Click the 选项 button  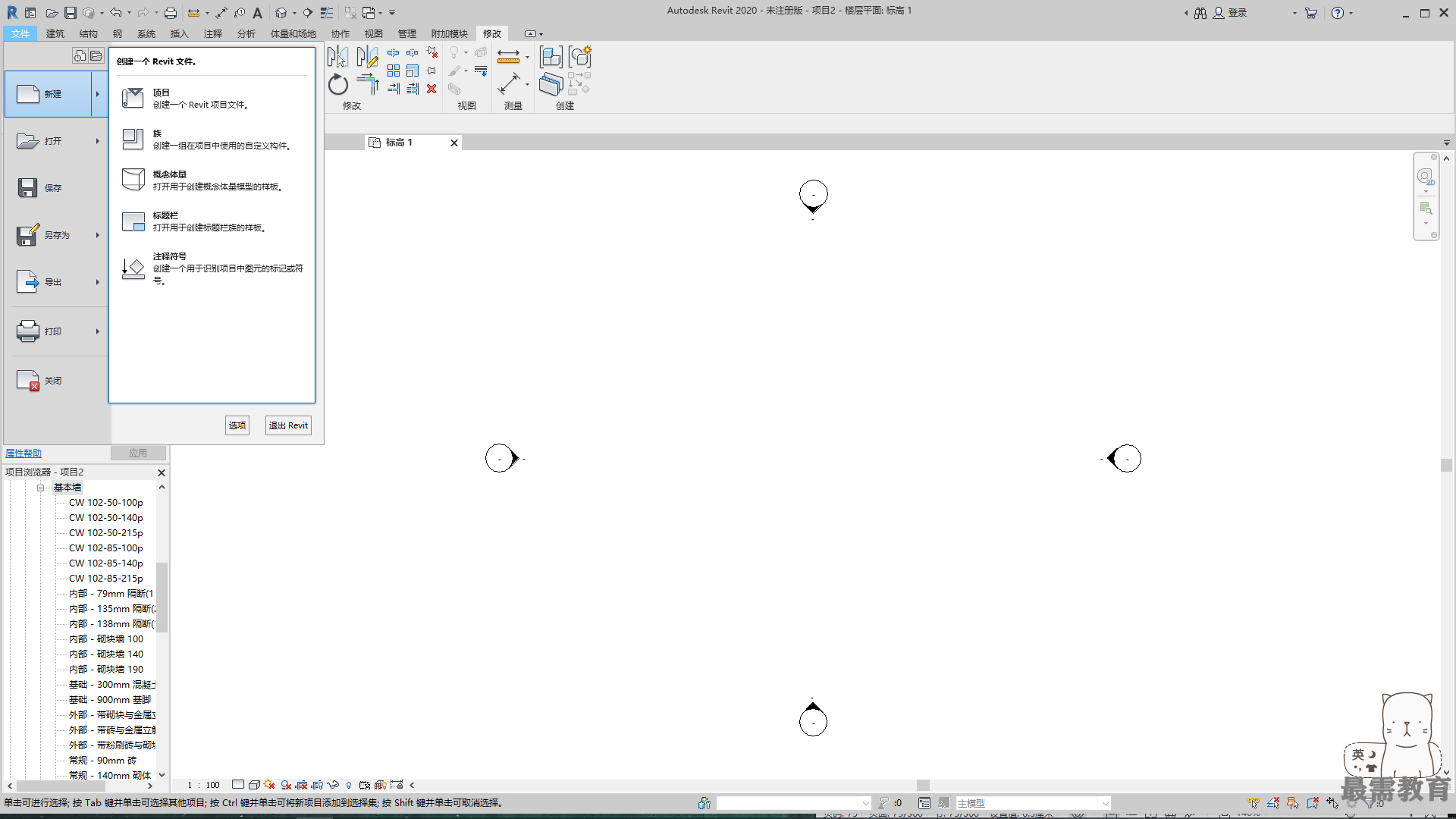pyautogui.click(x=237, y=425)
